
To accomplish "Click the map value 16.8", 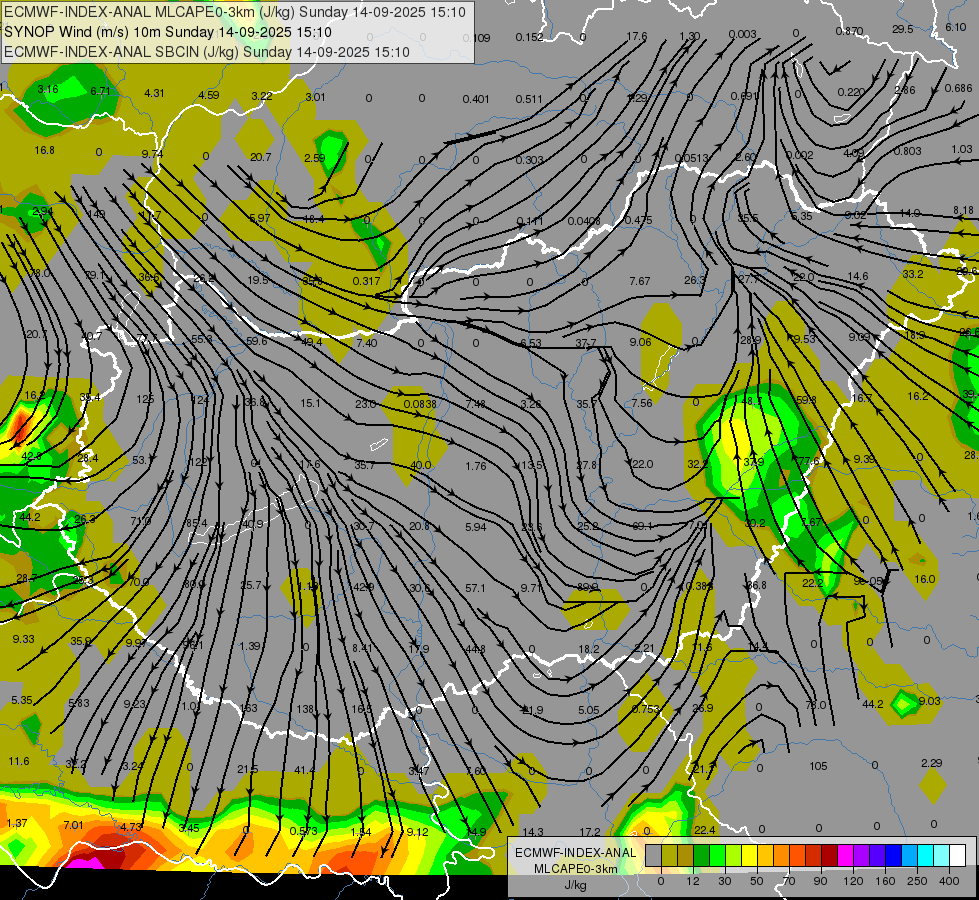I will (44, 150).
